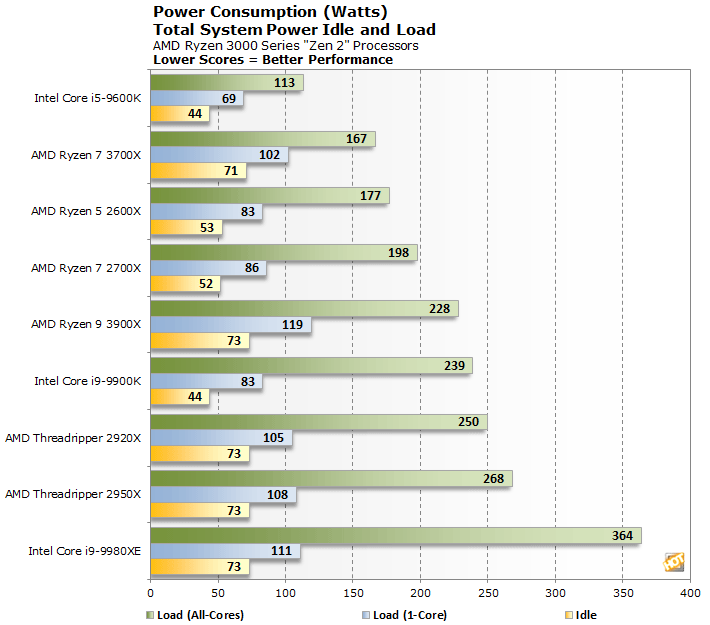The height and width of the screenshot is (625, 710).
Task: Click the Idle legend label
Action: (586, 615)
